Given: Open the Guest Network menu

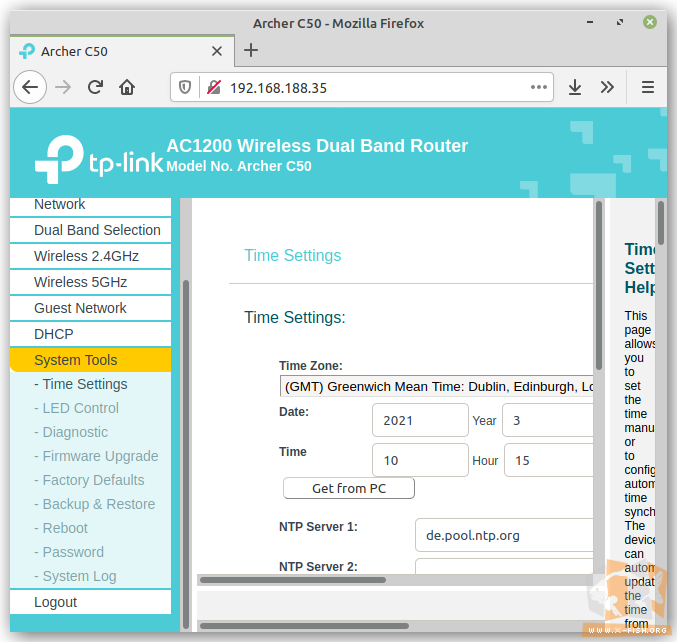Looking at the screenshot, I should (x=91, y=308).
